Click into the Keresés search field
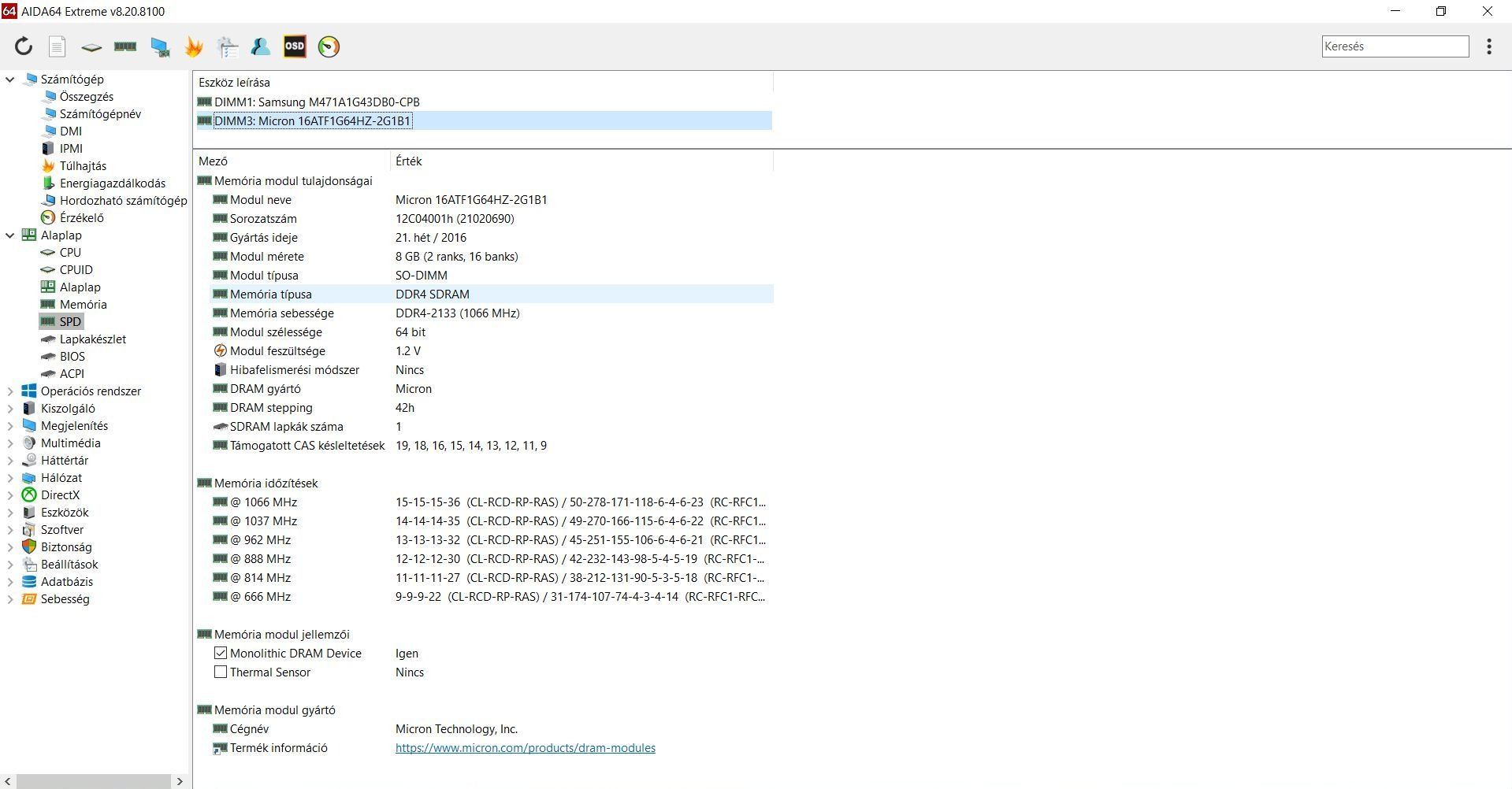Screen dimensions: 1512x789 [1395, 46]
